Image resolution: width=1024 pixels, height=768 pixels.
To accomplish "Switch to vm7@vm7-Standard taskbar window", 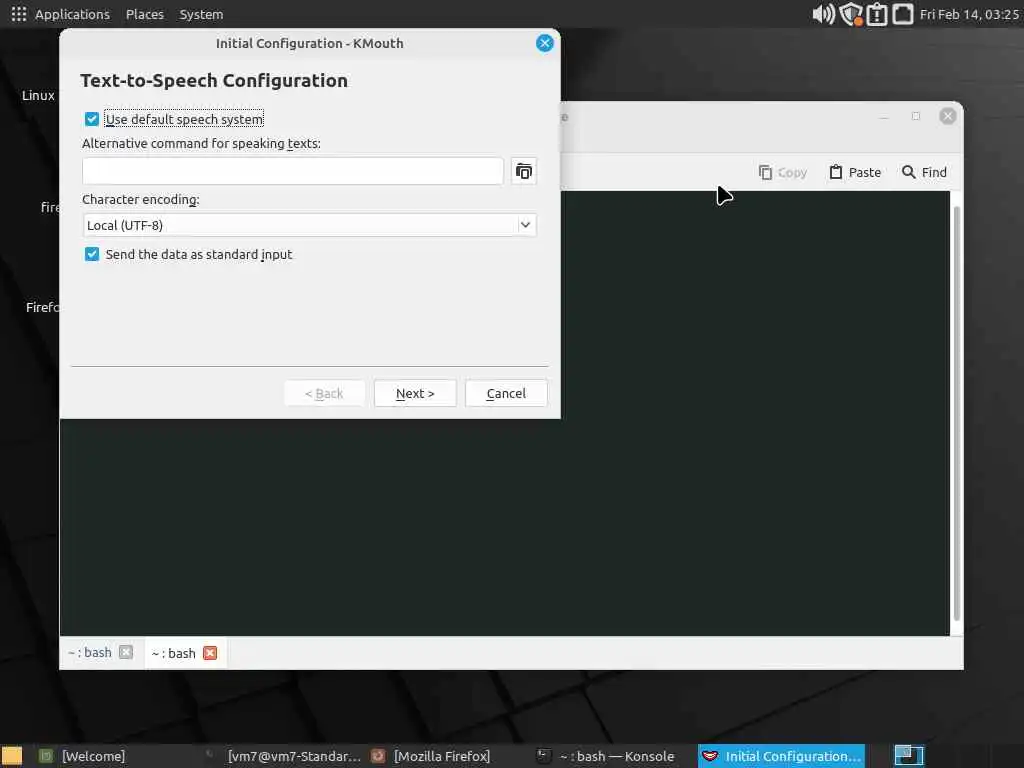I will [x=283, y=756].
